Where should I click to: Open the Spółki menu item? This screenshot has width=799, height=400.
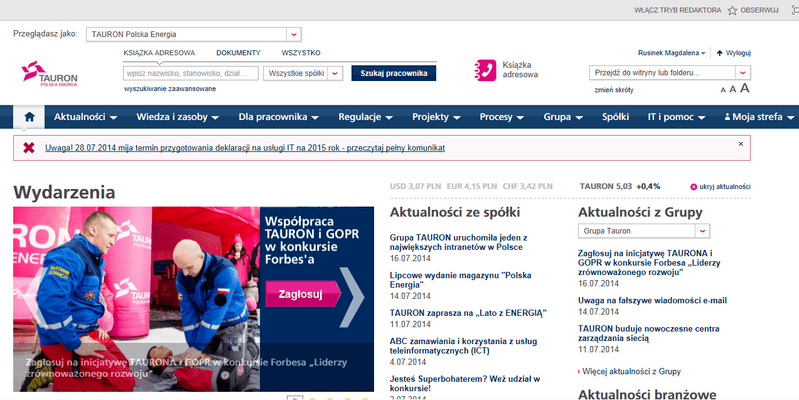pyautogui.click(x=615, y=117)
